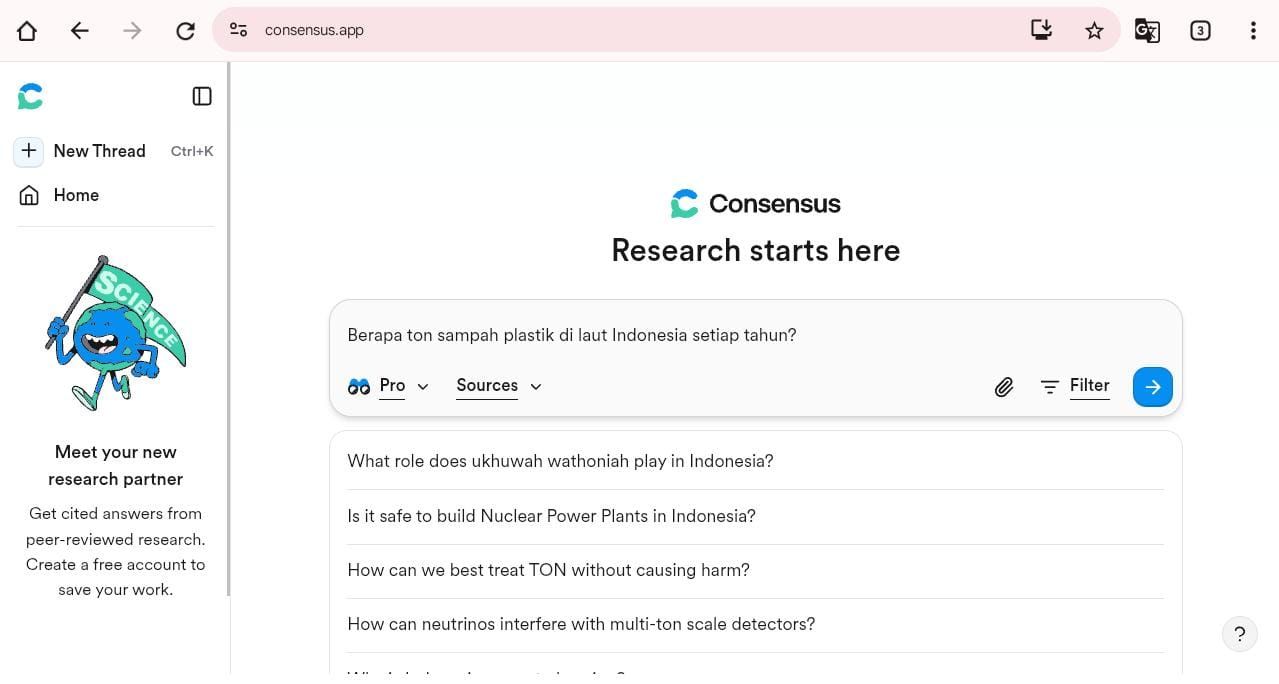Submit the search with blue arrow
Screen dimensions: 1279x684
pos(1152,387)
